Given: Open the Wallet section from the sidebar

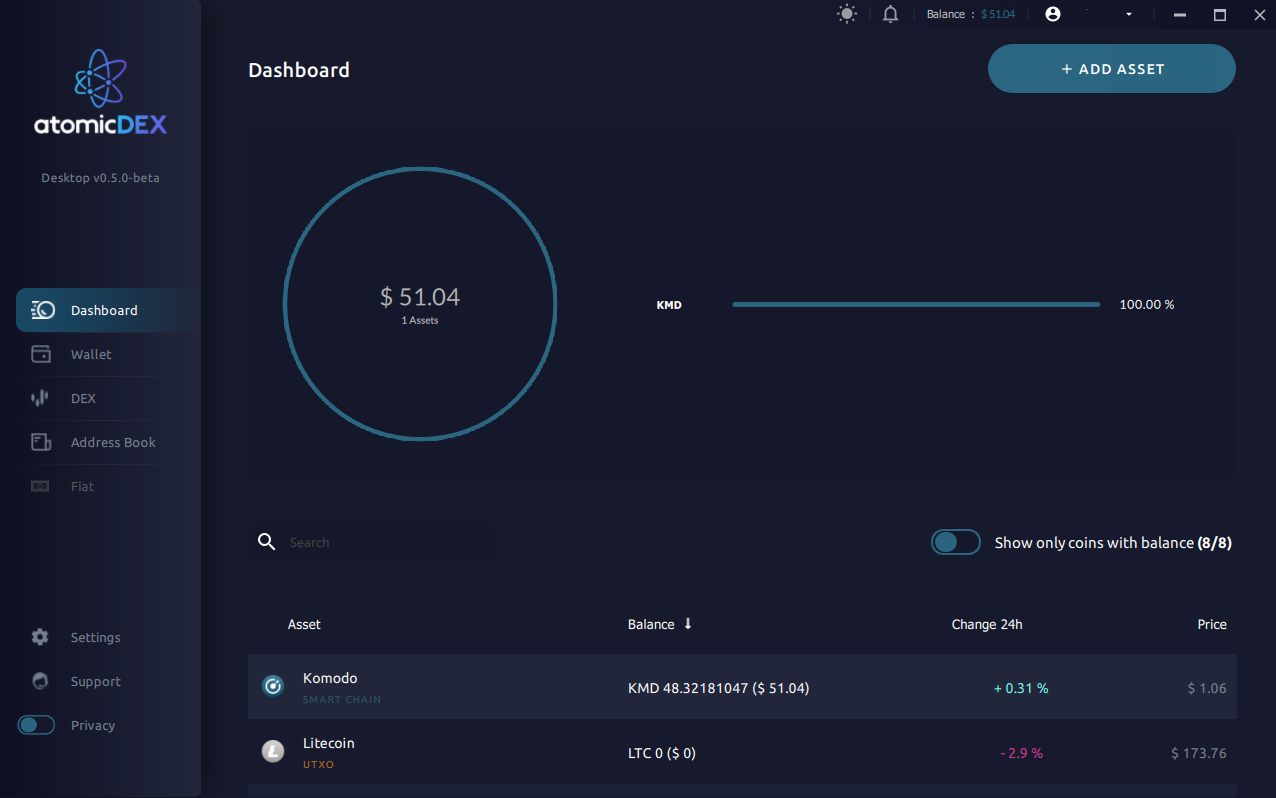Looking at the screenshot, I should tap(91, 354).
